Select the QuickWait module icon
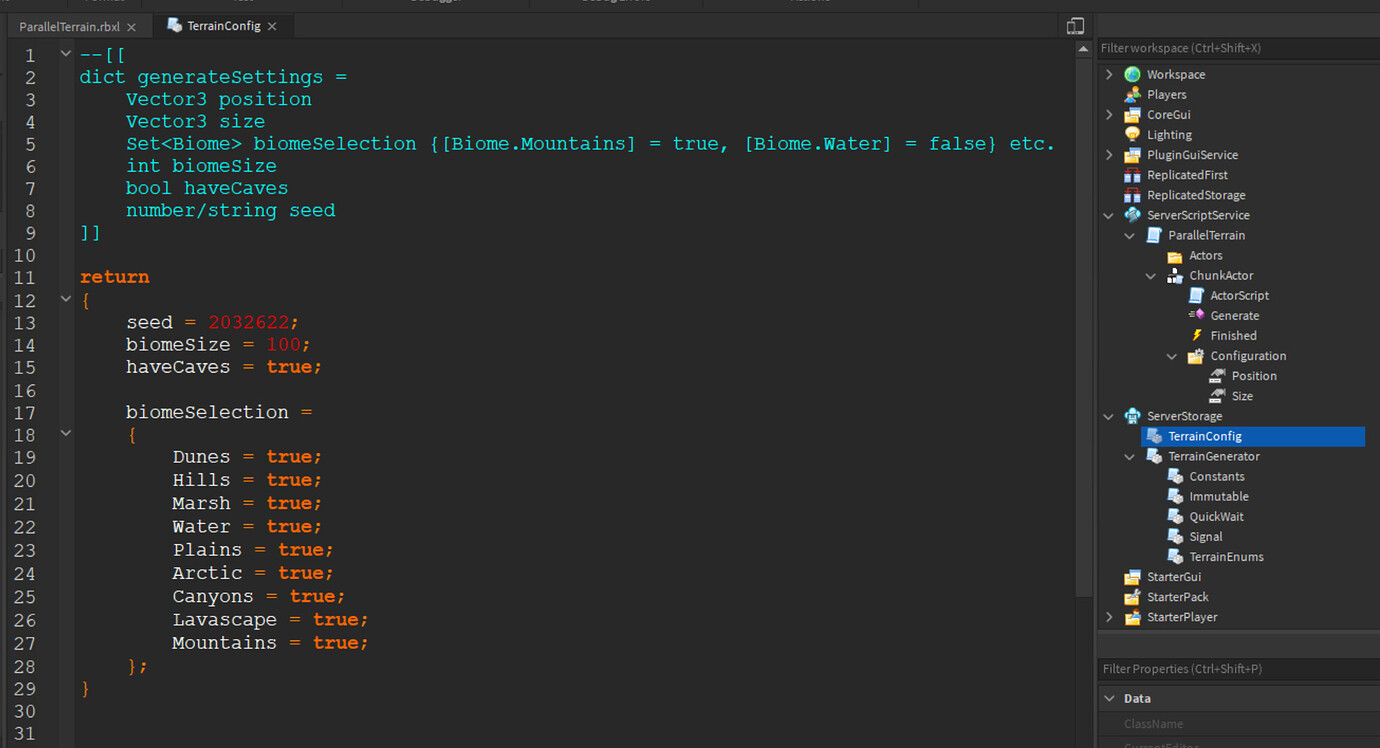This screenshot has width=1380, height=748. pyautogui.click(x=1175, y=517)
